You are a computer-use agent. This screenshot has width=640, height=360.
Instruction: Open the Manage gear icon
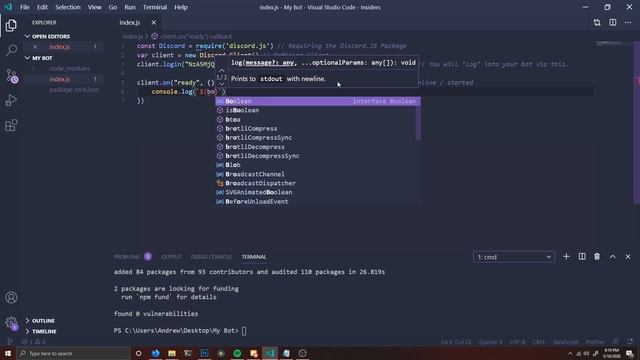[x=11, y=323]
